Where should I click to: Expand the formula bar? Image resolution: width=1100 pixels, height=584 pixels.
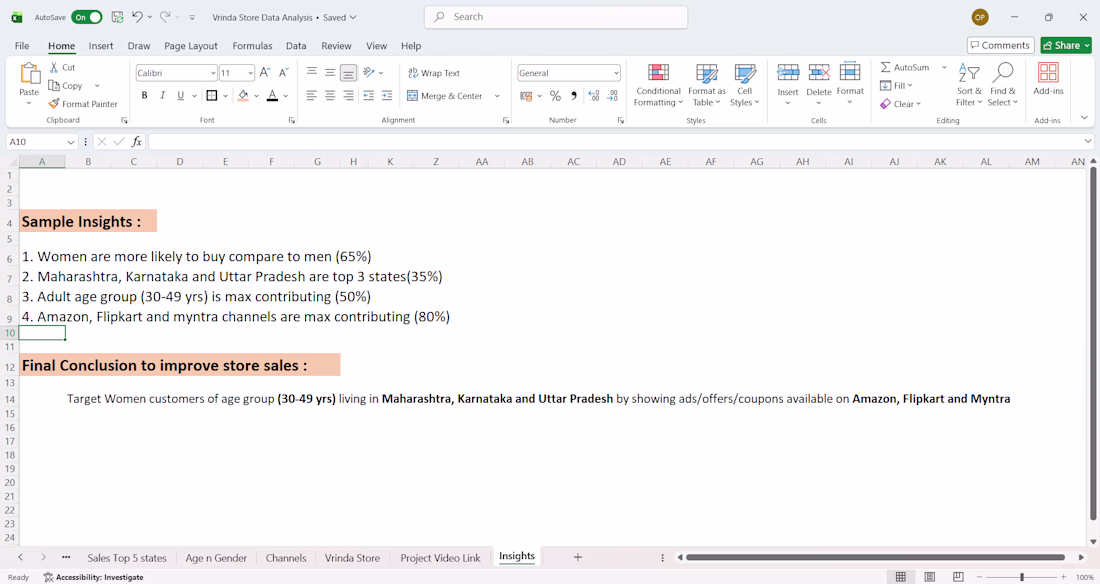point(1088,142)
